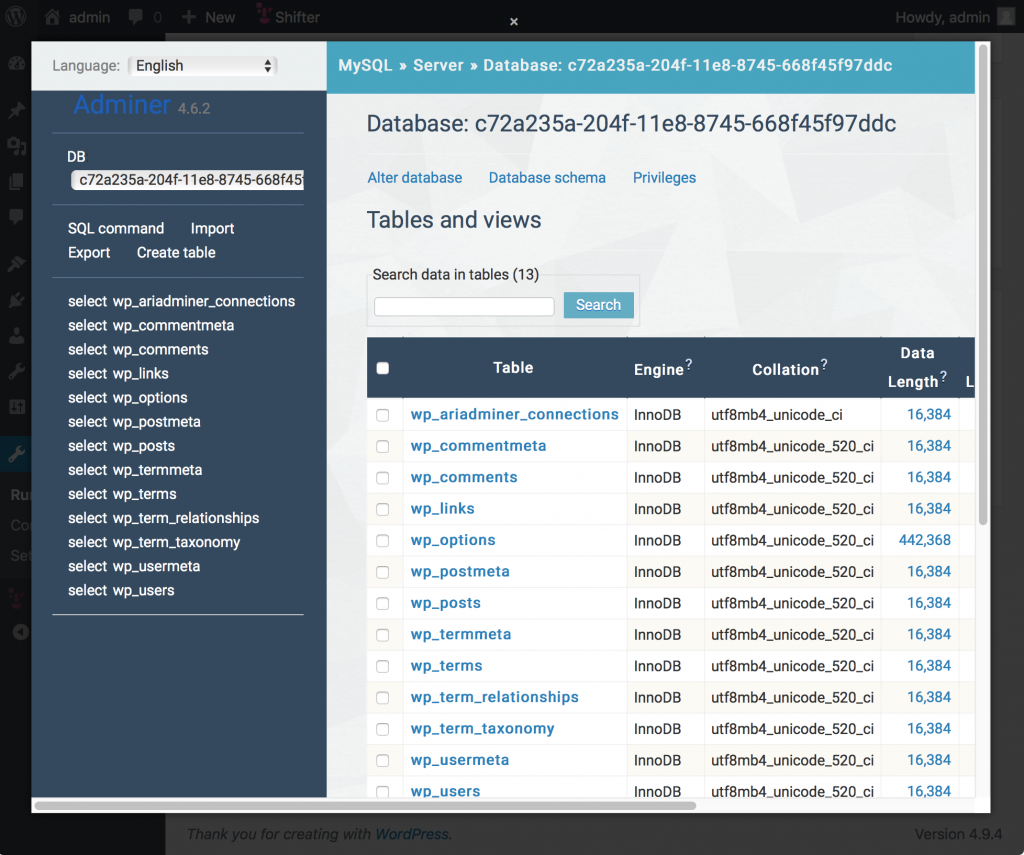Open SQL command in Adminer sidebar

(116, 229)
